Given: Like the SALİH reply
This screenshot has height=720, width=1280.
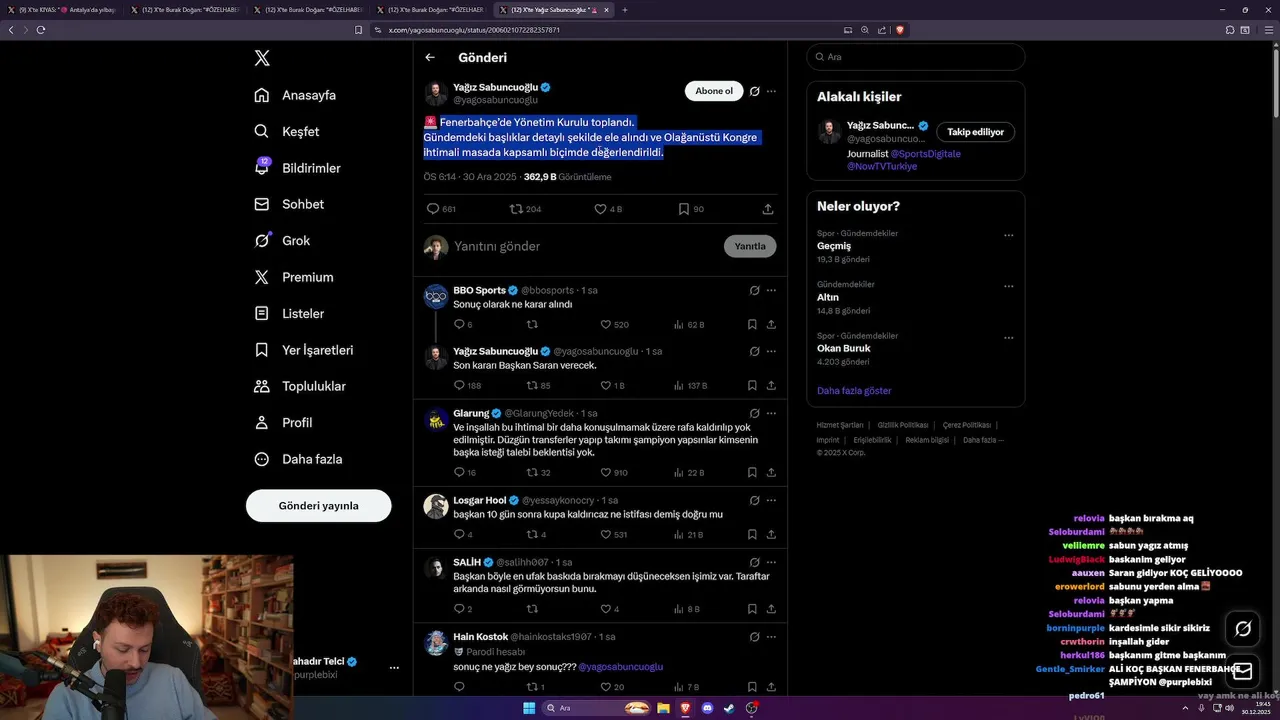Looking at the screenshot, I should click(610, 609).
